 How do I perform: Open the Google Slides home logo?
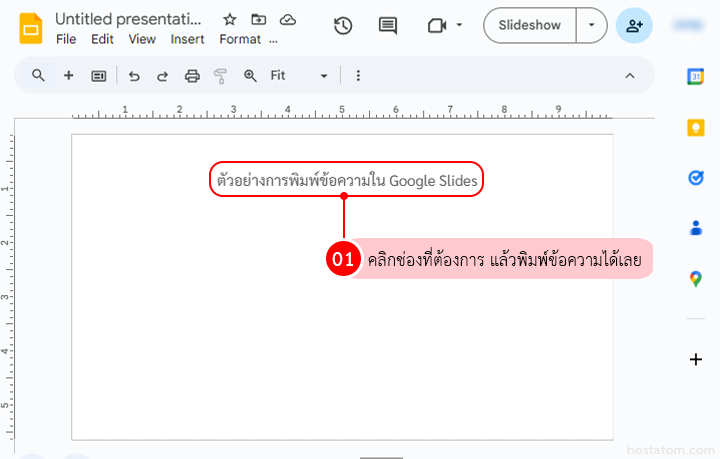tap(31, 28)
